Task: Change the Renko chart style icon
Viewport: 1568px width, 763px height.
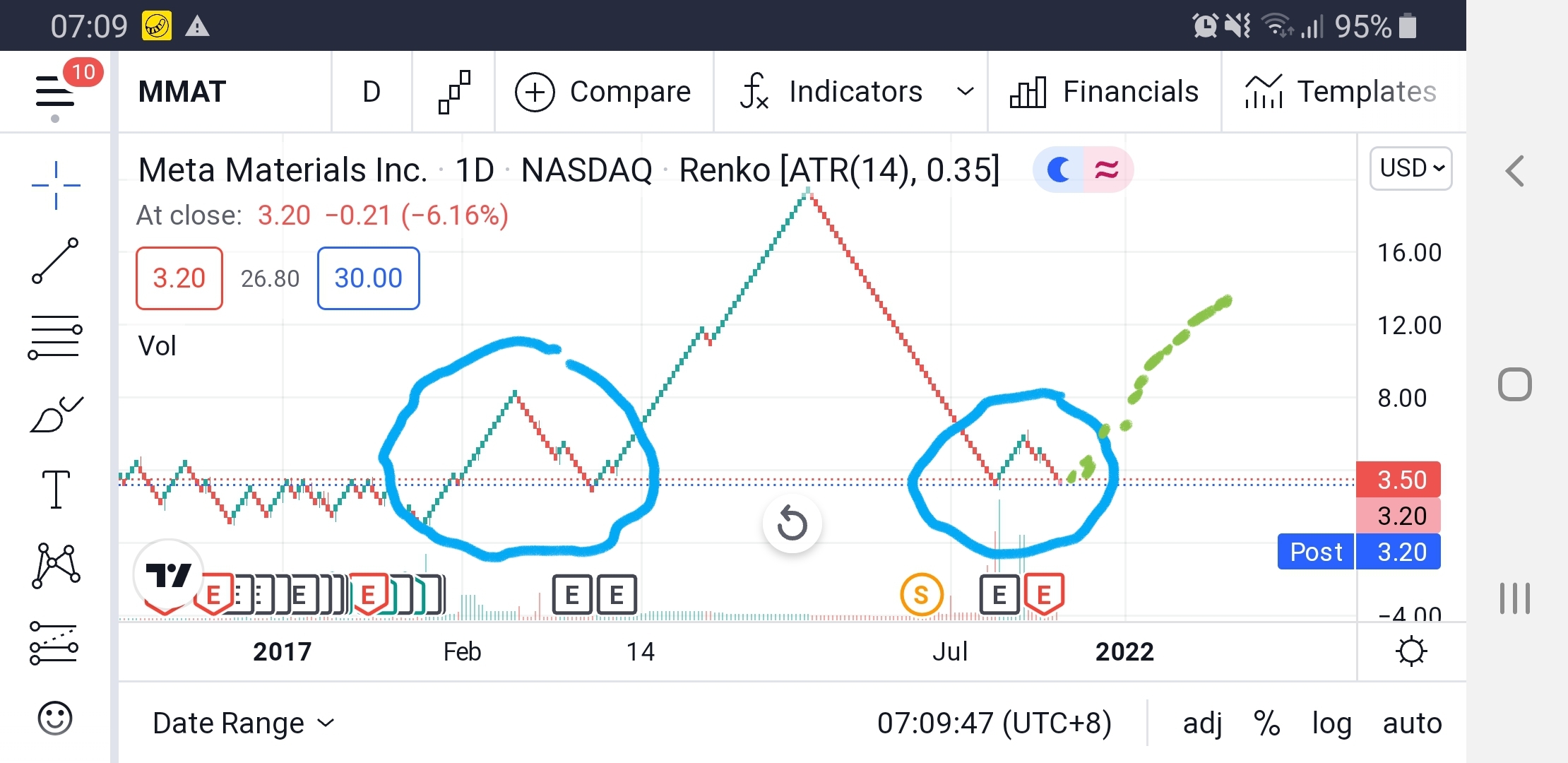Action: tap(454, 92)
